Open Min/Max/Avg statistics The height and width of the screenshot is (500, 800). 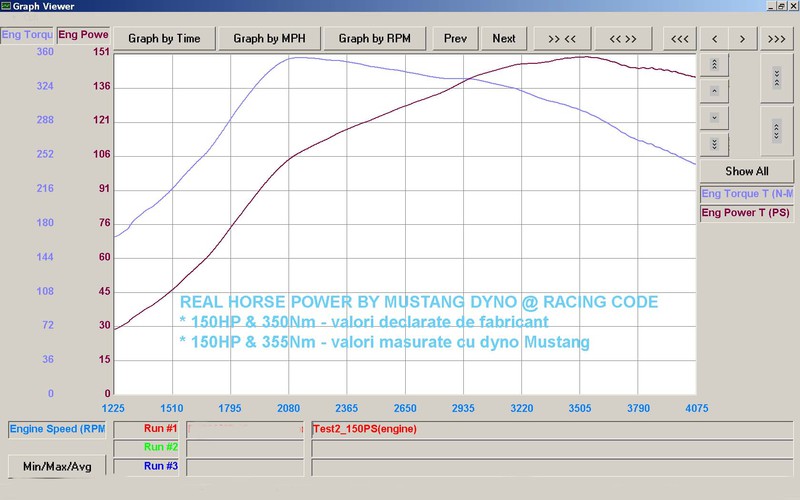coord(57,466)
